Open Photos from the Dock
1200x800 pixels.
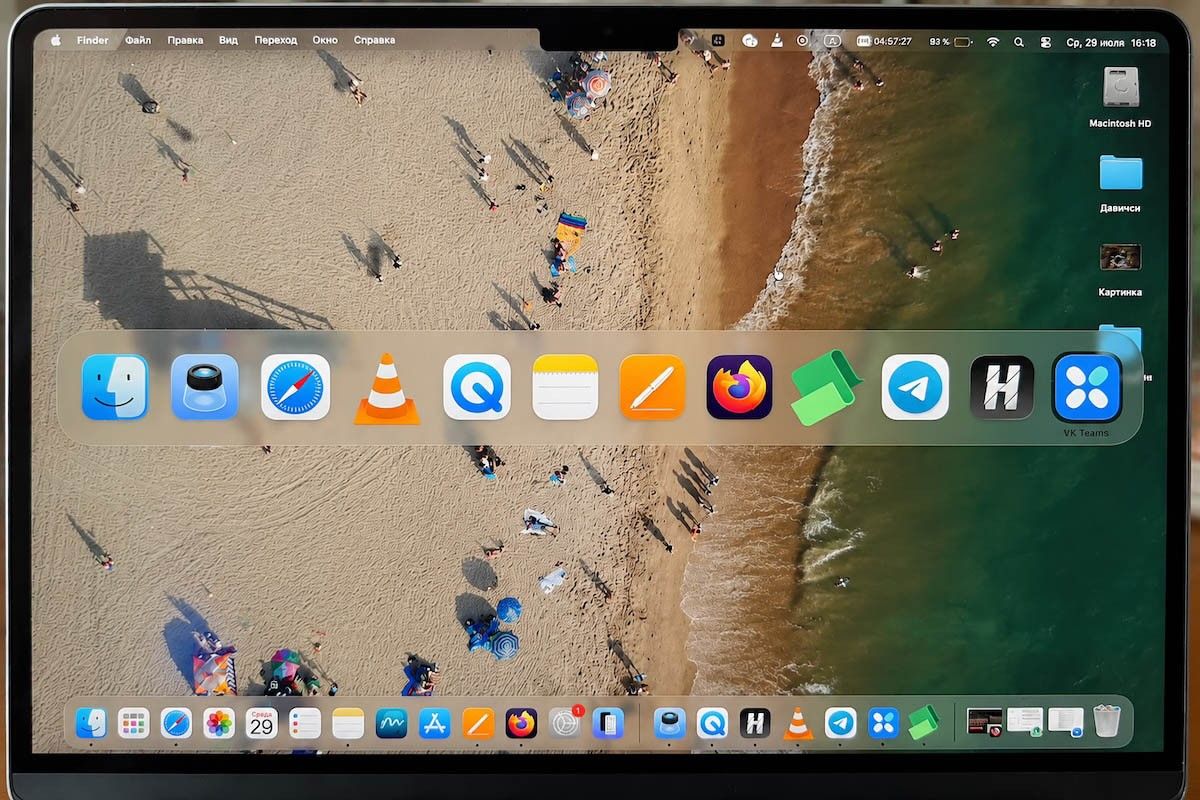[x=219, y=722]
